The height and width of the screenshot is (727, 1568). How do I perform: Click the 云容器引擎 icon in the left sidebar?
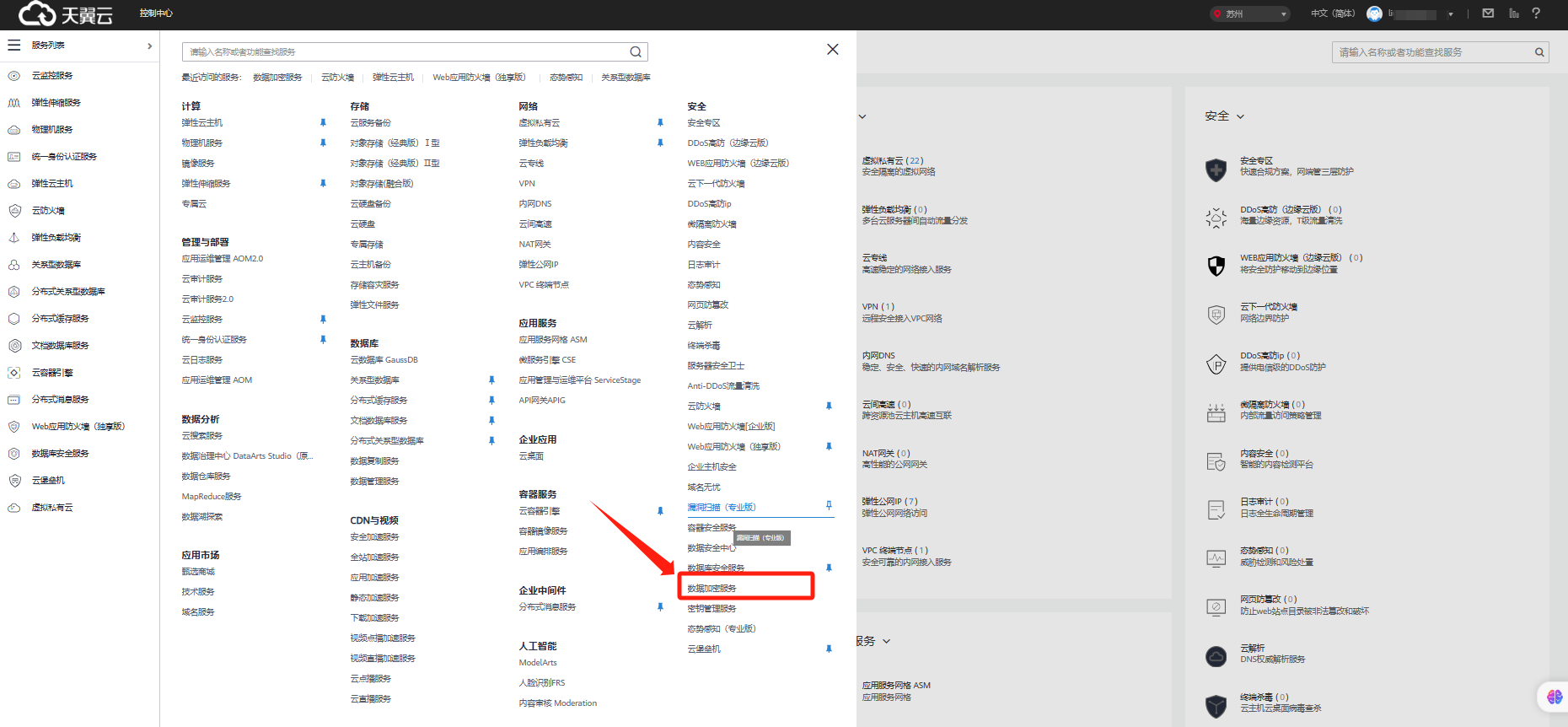14,373
